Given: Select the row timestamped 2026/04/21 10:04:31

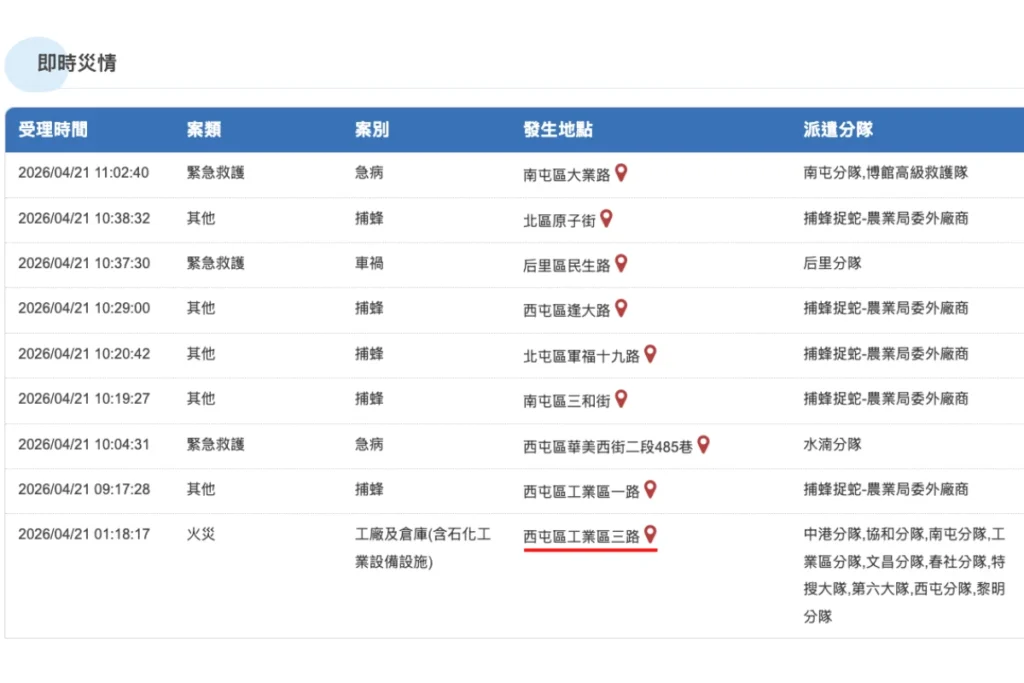Looking at the screenshot, I should 85,443.
